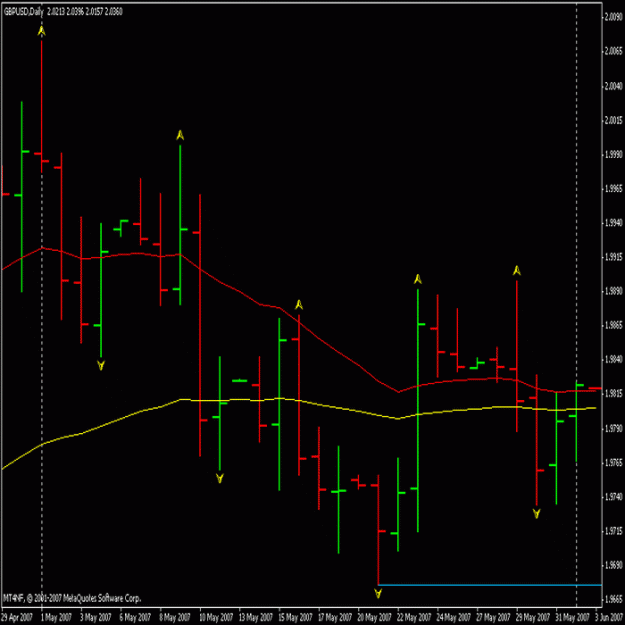The width and height of the screenshot is (625, 625).
Task: Select the blue horizontal support line
Action: (489, 585)
